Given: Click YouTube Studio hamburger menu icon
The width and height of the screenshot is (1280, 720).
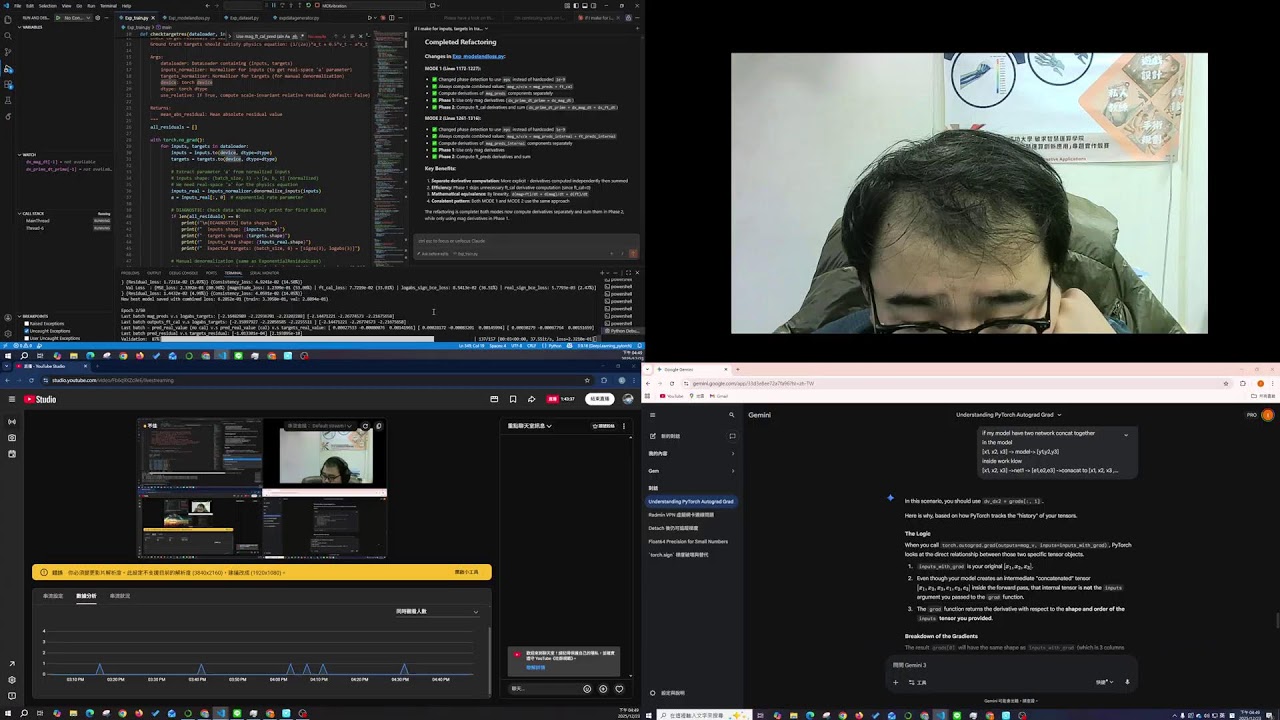Looking at the screenshot, I should point(12,399).
